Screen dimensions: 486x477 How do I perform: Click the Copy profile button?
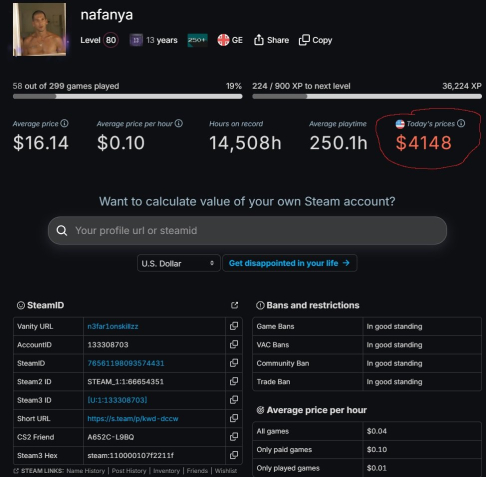click(x=316, y=40)
